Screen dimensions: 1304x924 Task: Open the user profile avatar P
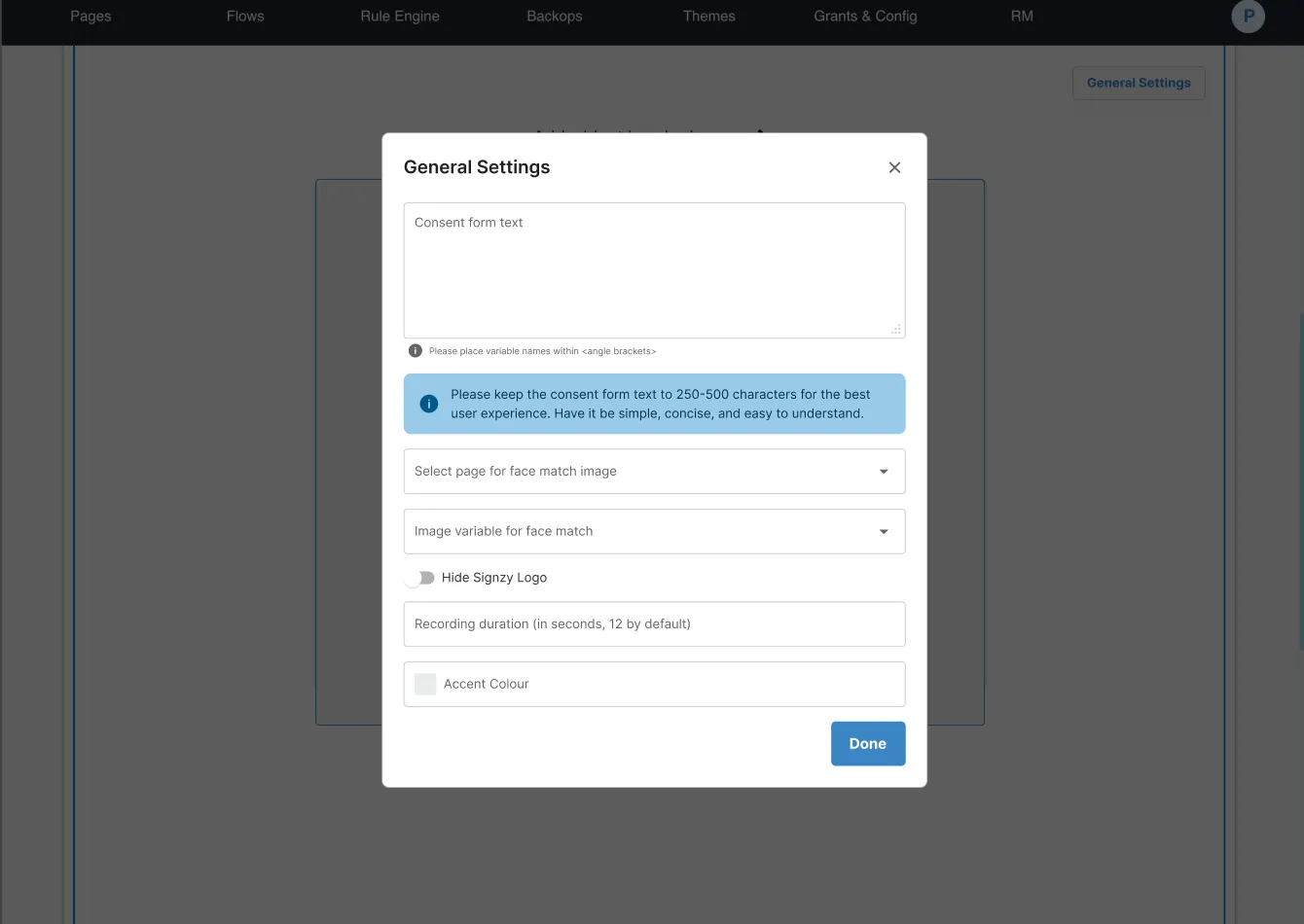click(1249, 17)
